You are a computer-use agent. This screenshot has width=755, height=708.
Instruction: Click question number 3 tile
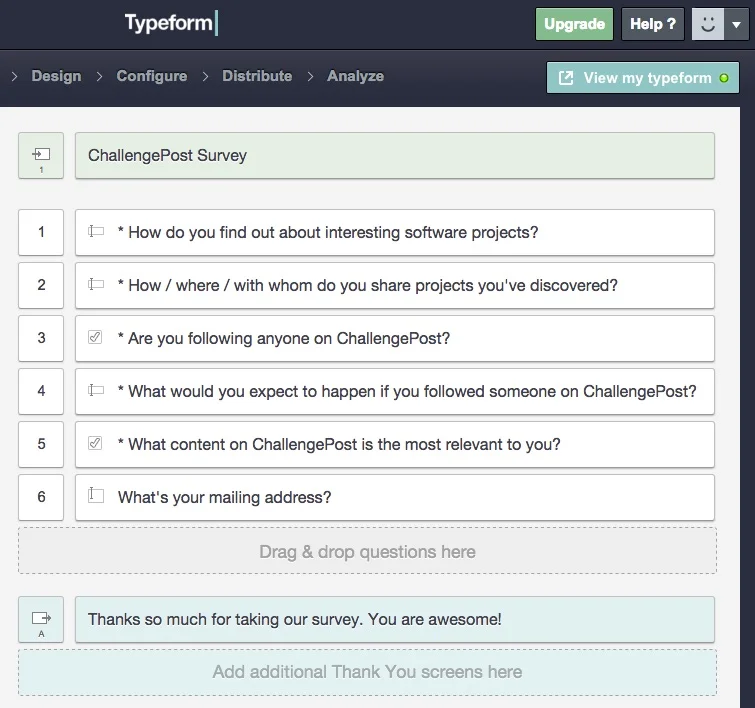(41, 338)
